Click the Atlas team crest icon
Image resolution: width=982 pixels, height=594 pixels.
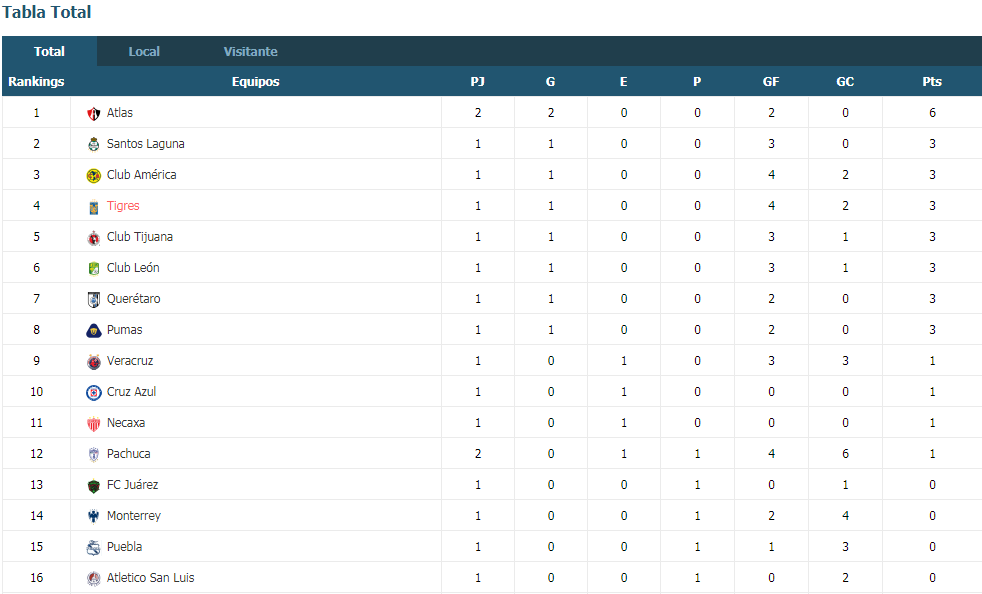coord(93,113)
